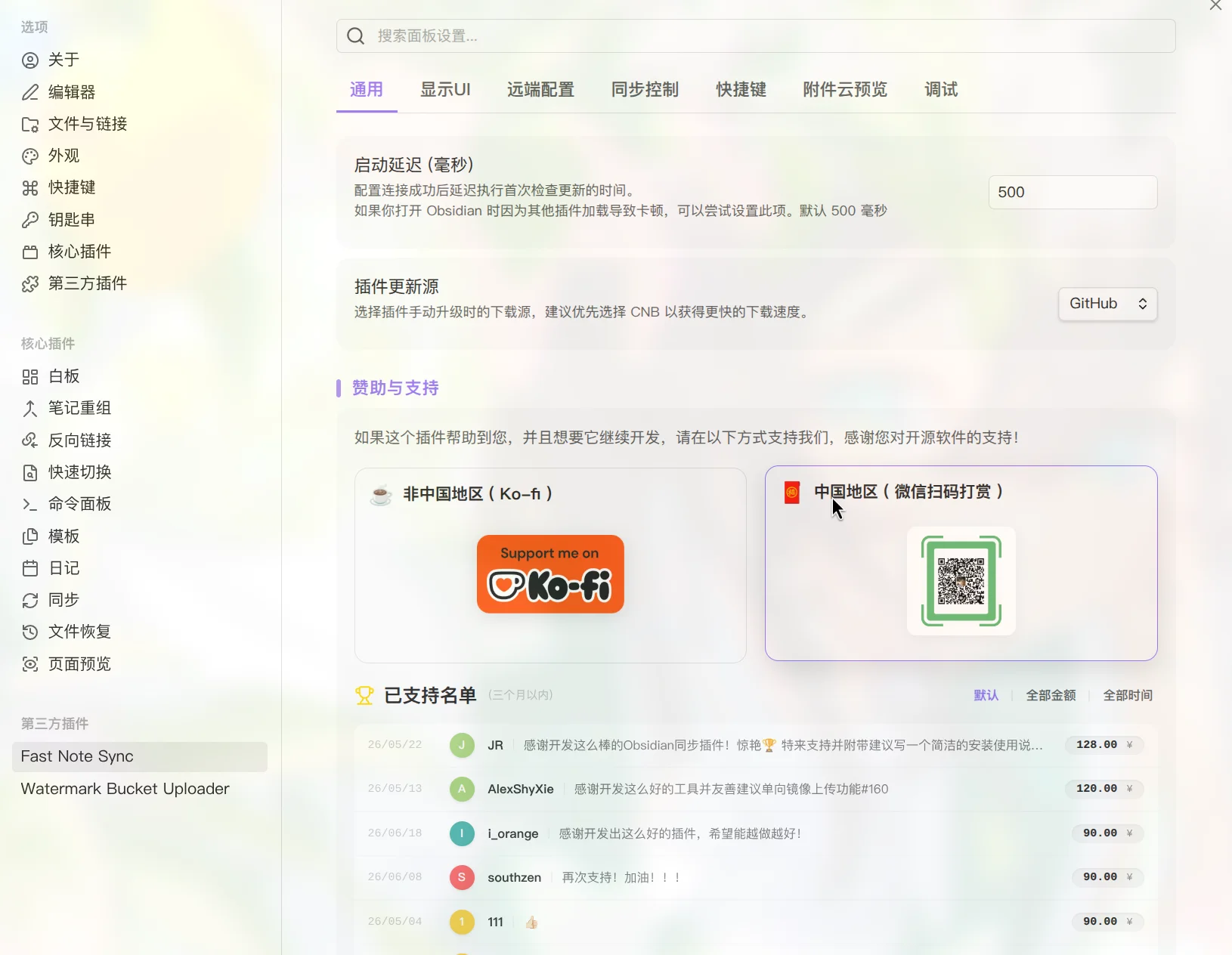Viewport: 1232px width, 955px height.
Task: Open the 关于 (About) settings icon
Action: point(30,60)
